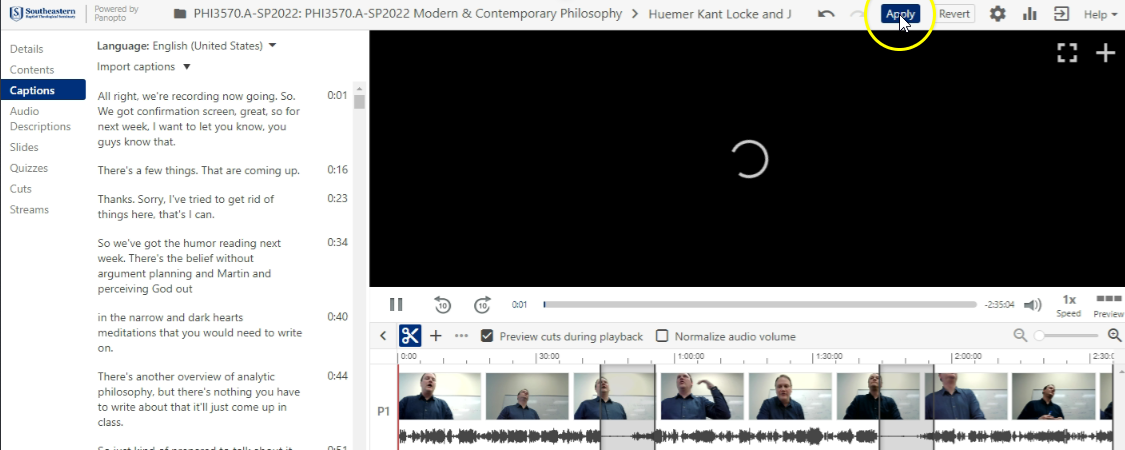Click the folder icon in breadcrumb
The image size is (1125, 450).
coord(180,14)
